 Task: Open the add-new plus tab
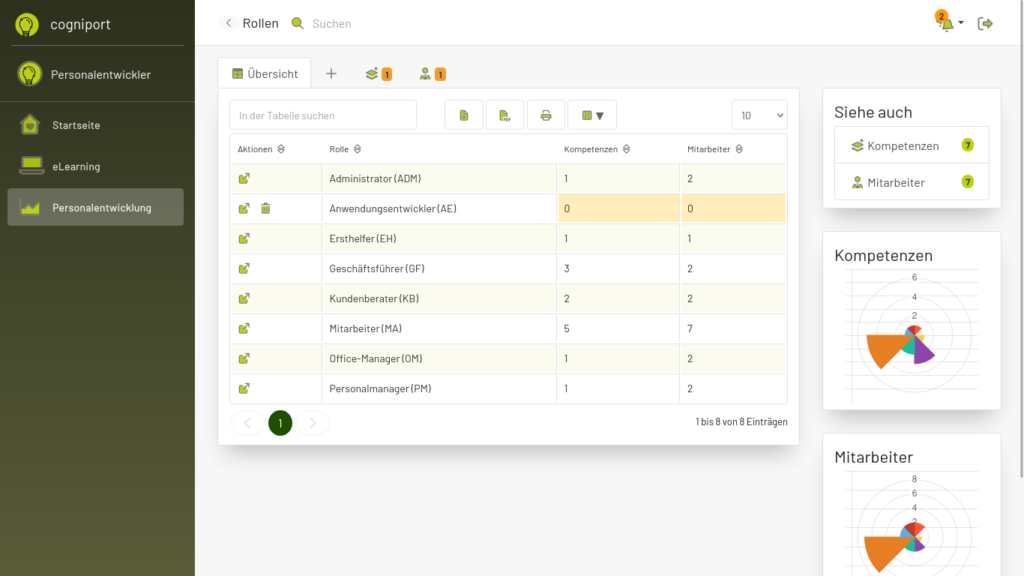331,73
